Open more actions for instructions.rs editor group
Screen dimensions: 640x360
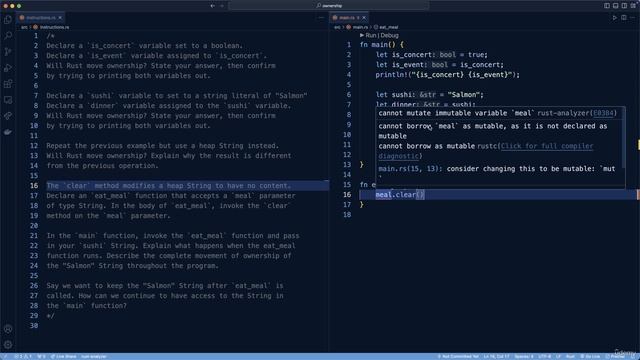[321, 18]
